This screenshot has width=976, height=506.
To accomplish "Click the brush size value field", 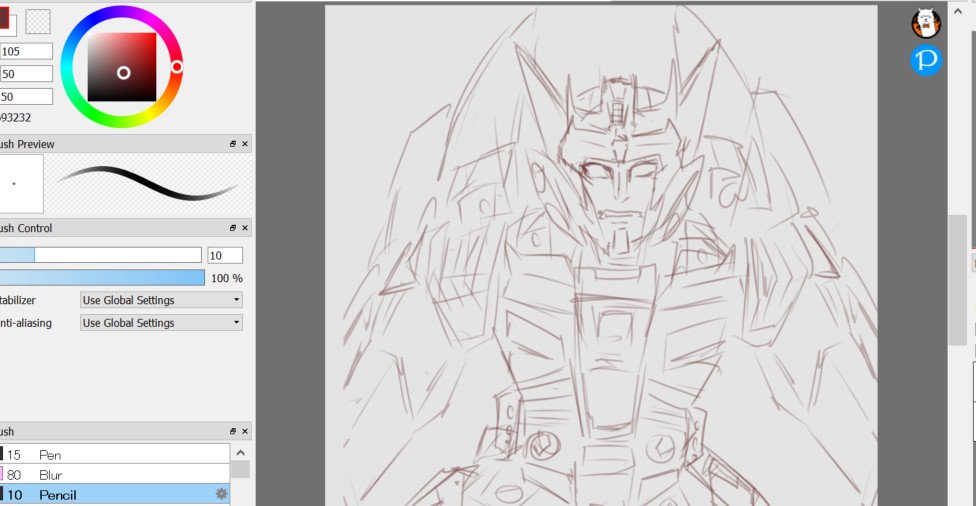I will 225,255.
